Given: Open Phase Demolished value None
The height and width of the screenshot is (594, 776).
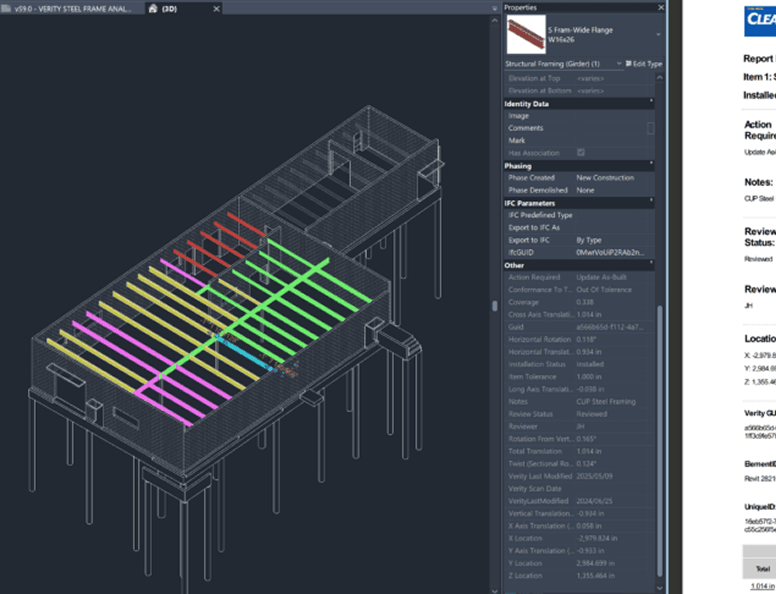Looking at the screenshot, I should click(x=585, y=190).
